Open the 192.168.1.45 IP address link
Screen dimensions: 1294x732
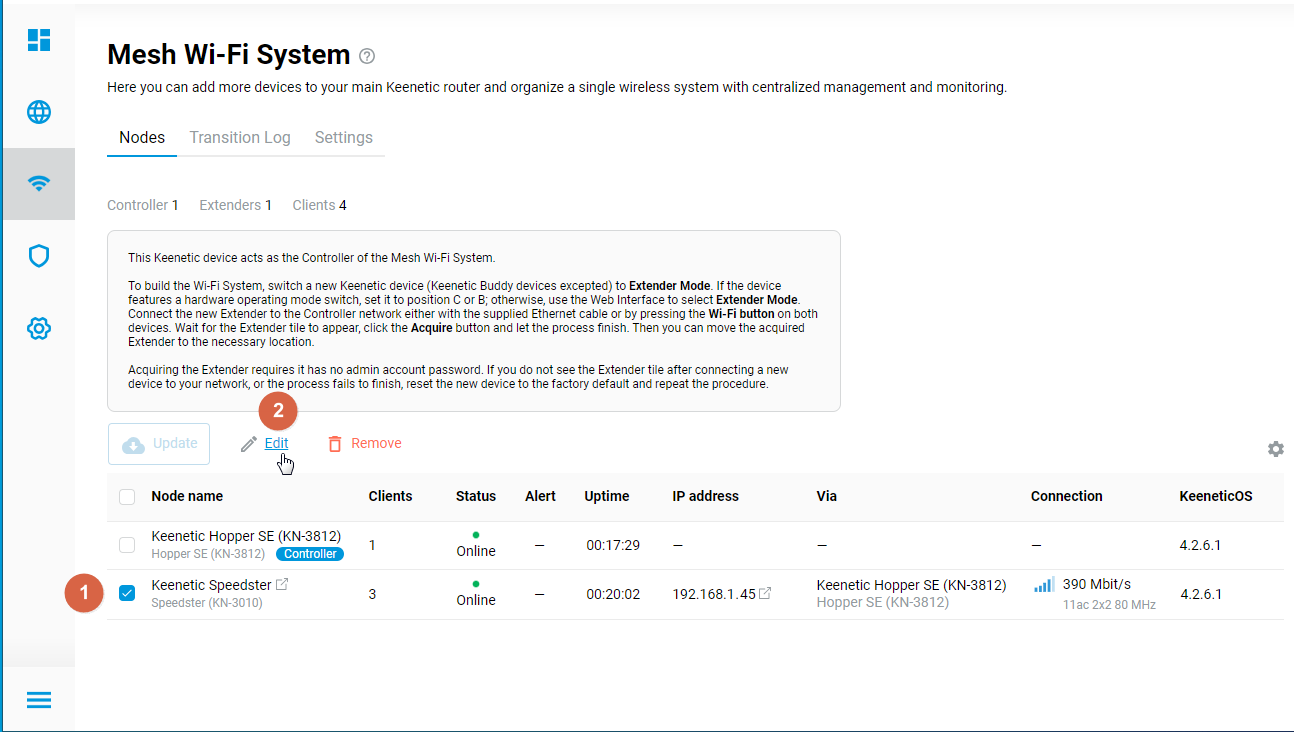[714, 594]
